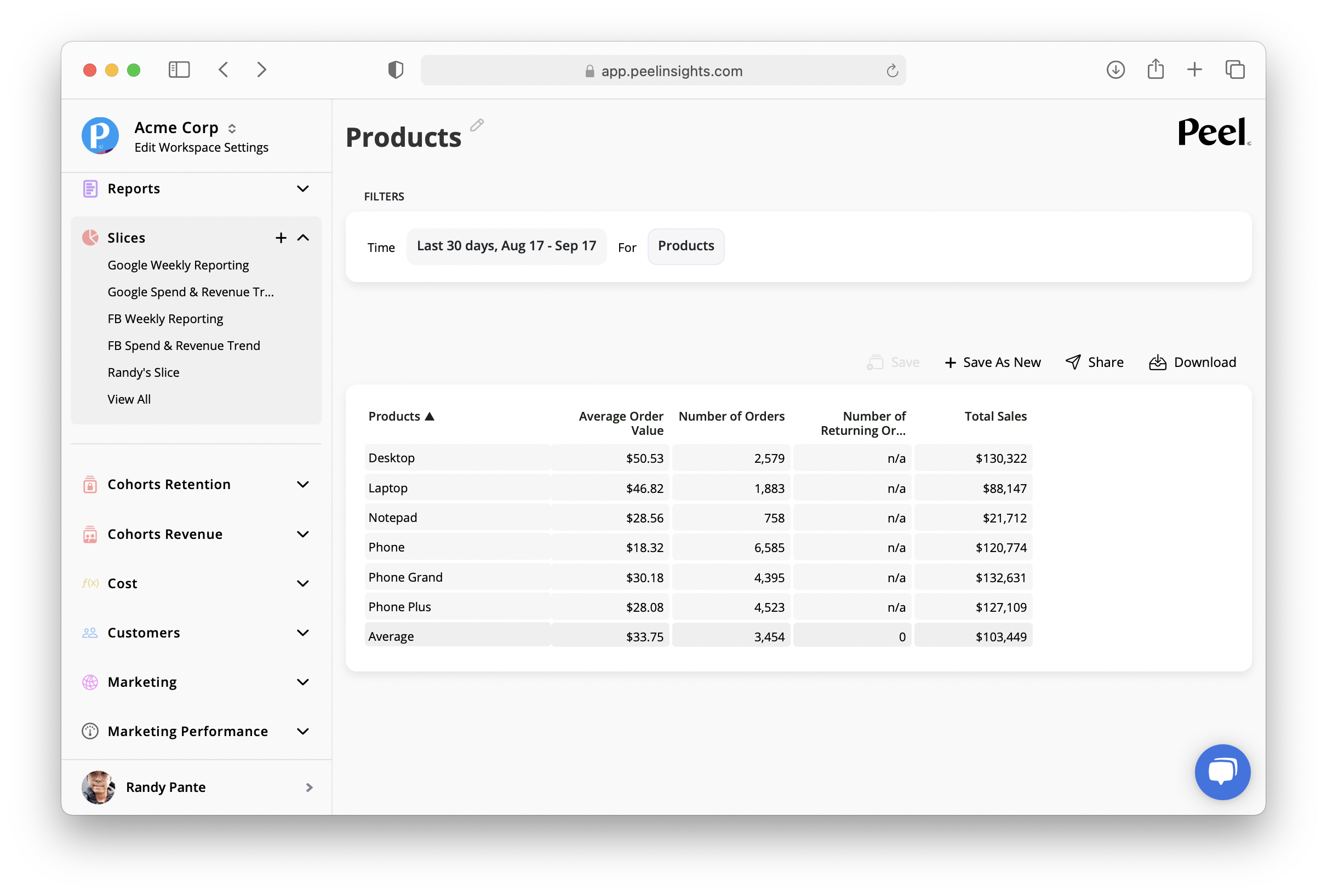This screenshot has height=896, width=1327.
Task: Click the privacy shield icon in toolbar
Action: (395, 70)
